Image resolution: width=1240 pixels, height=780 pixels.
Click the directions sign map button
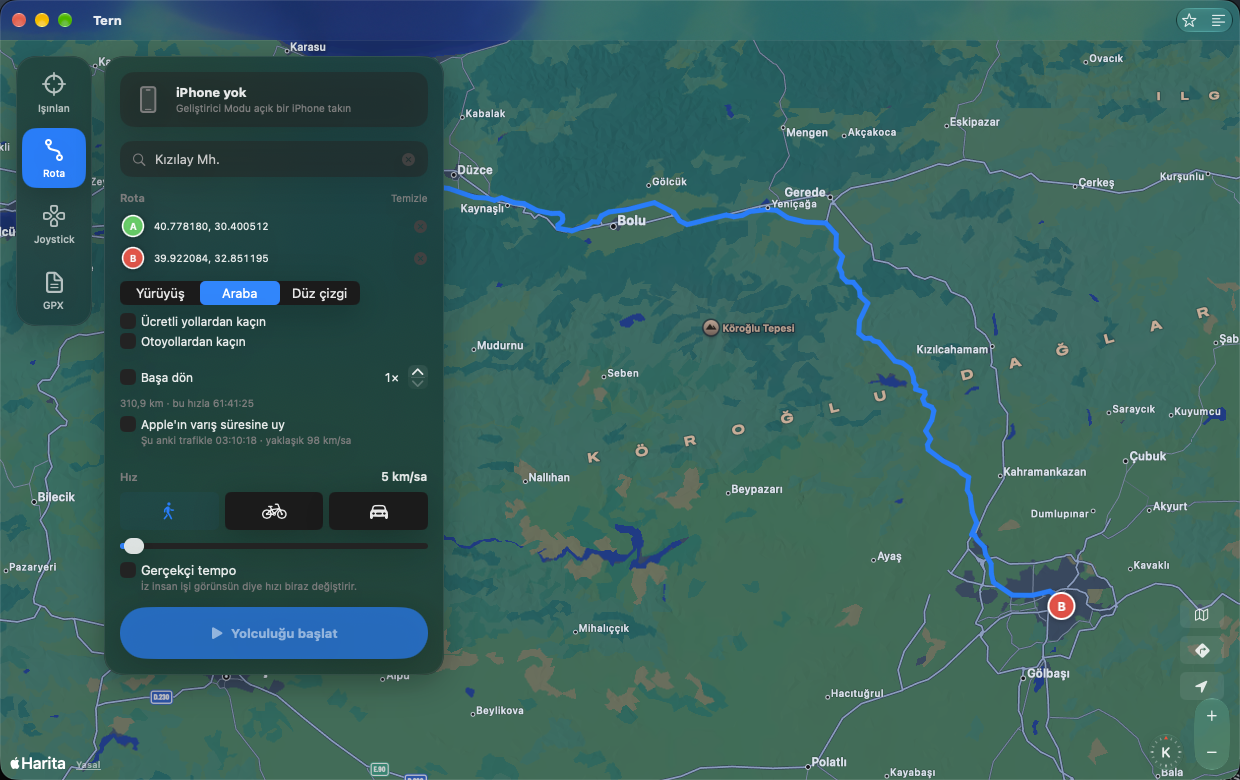(1202, 650)
